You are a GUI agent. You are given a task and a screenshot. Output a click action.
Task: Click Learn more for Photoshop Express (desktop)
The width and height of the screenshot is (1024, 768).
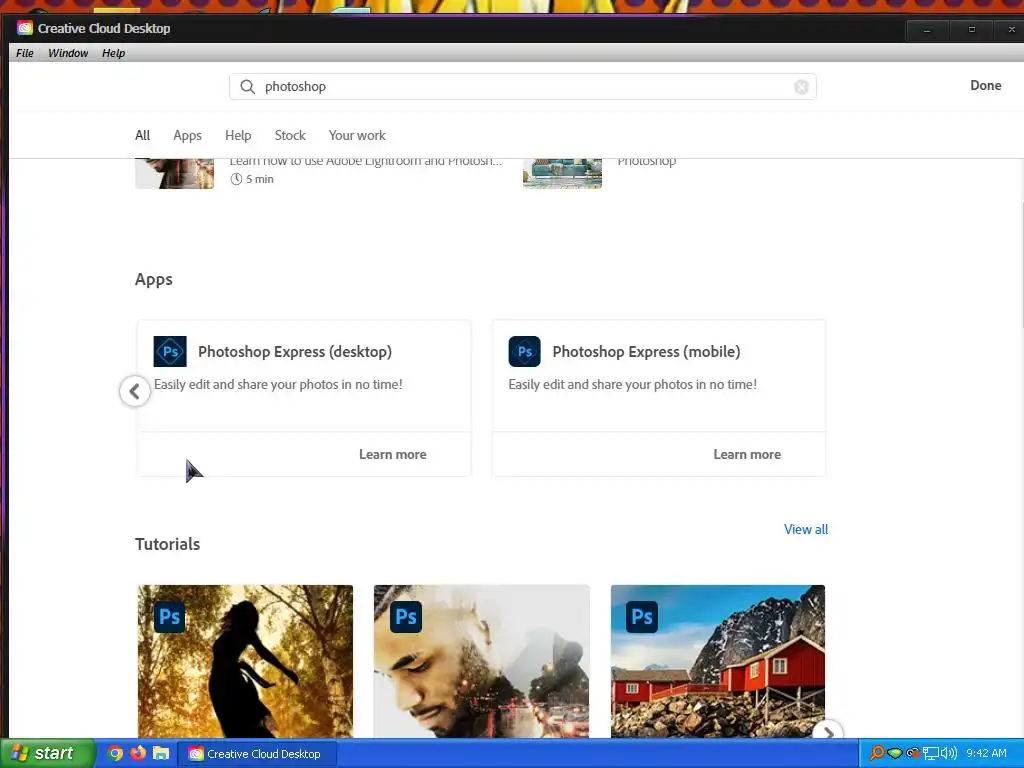[392, 455]
